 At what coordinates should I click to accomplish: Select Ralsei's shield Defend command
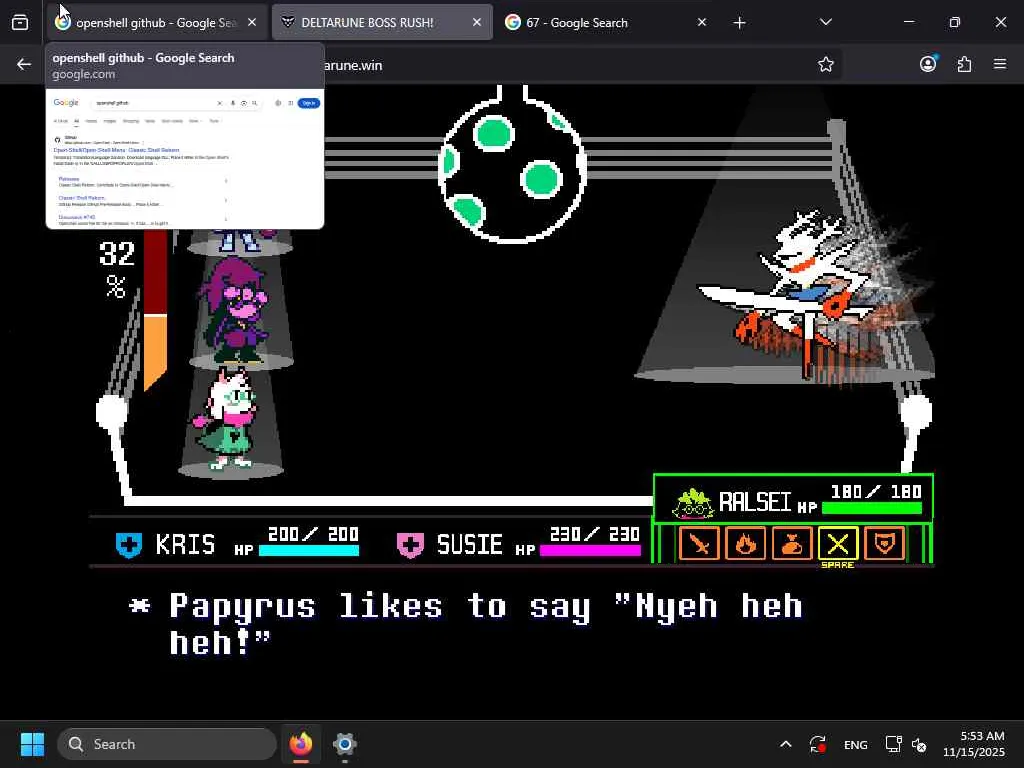(x=884, y=543)
